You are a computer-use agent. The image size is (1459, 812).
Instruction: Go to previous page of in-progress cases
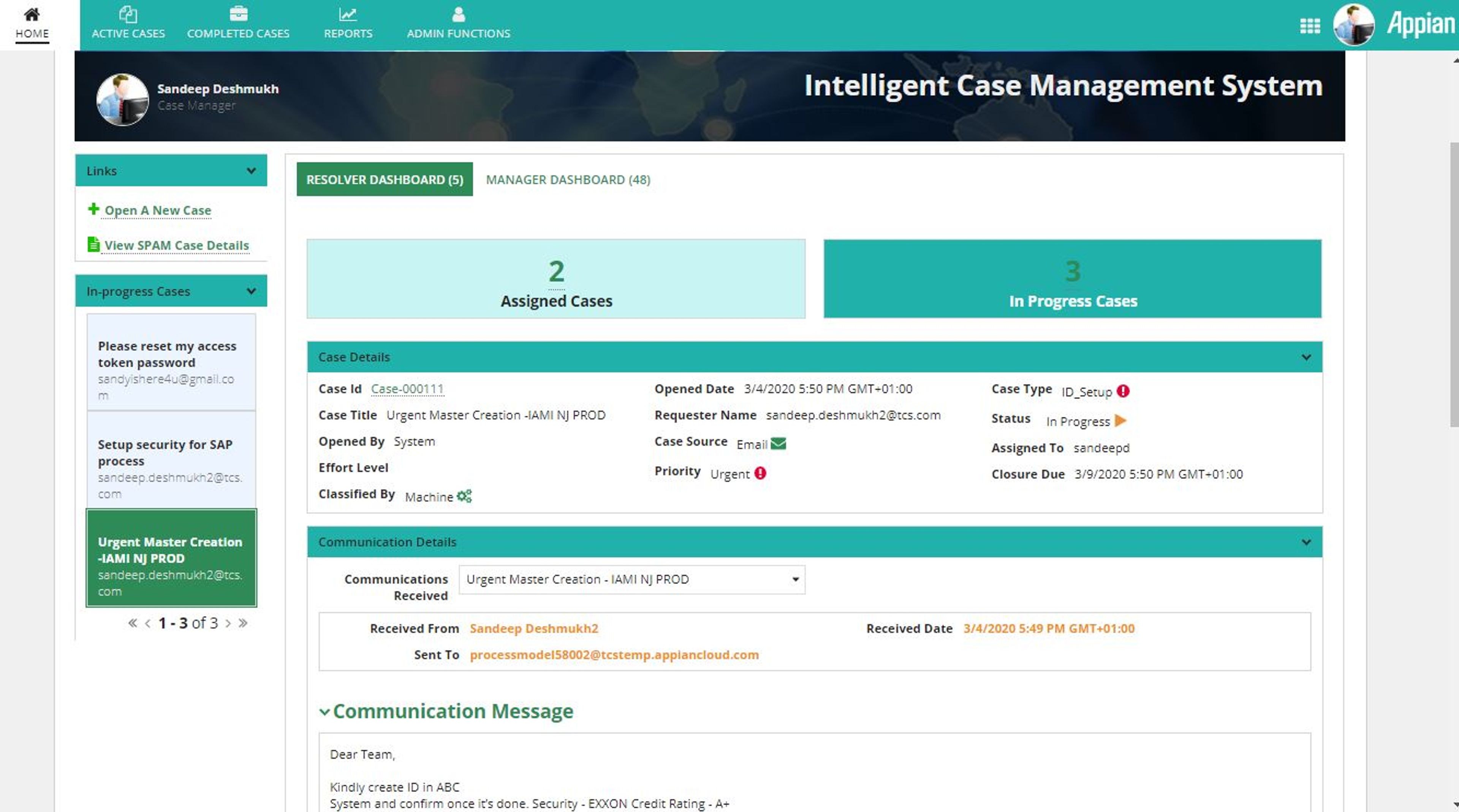(148, 623)
